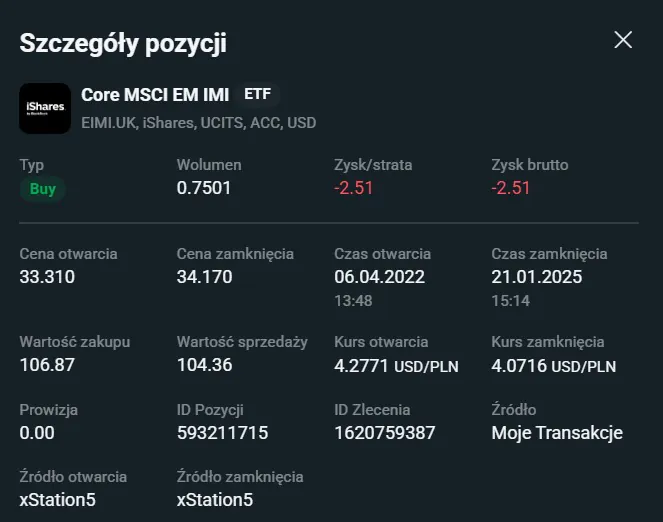Click the ETF badge label
The image size is (663, 522).
tap(258, 95)
